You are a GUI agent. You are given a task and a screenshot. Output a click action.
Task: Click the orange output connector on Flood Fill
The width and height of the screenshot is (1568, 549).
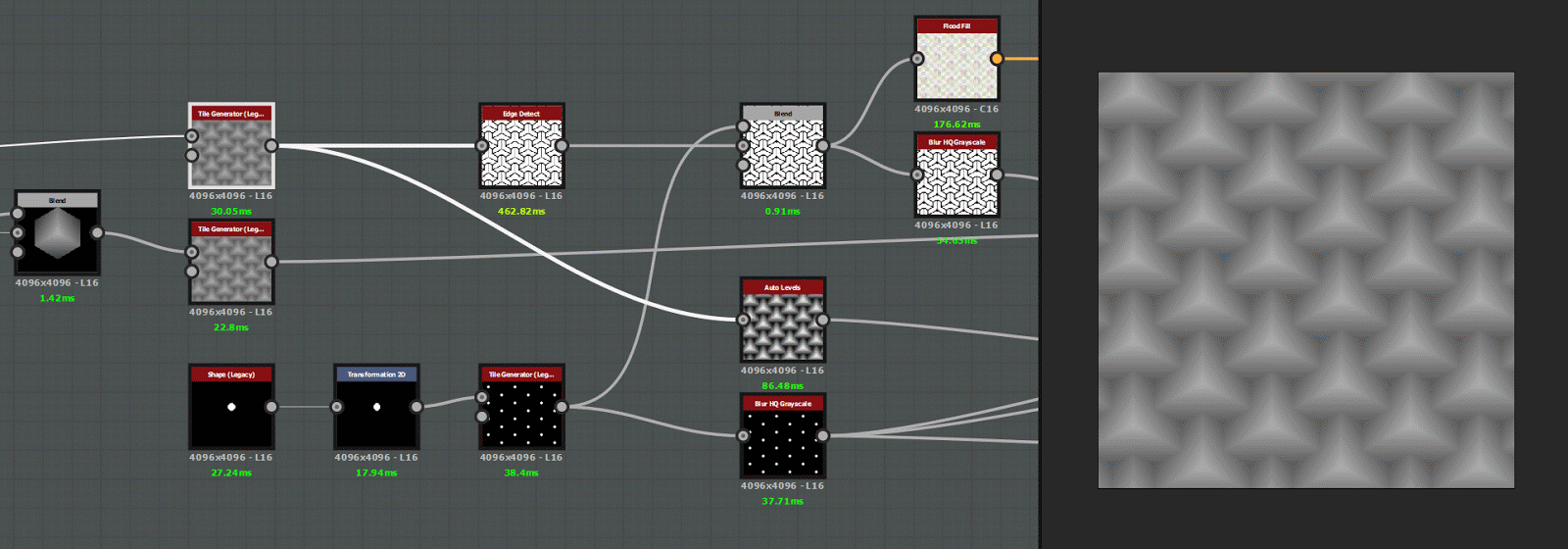[997, 59]
